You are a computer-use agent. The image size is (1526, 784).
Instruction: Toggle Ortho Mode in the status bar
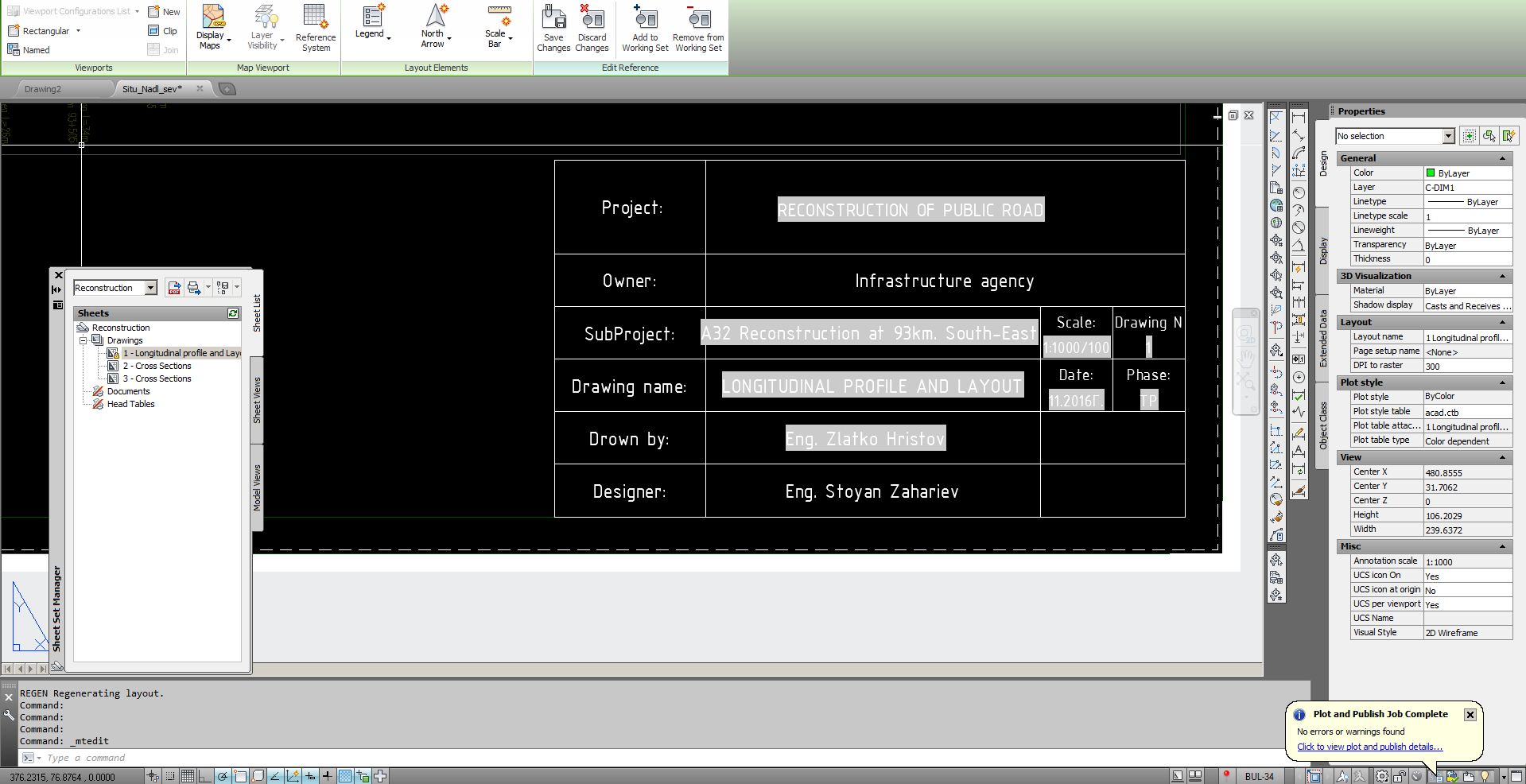pyautogui.click(x=205, y=776)
